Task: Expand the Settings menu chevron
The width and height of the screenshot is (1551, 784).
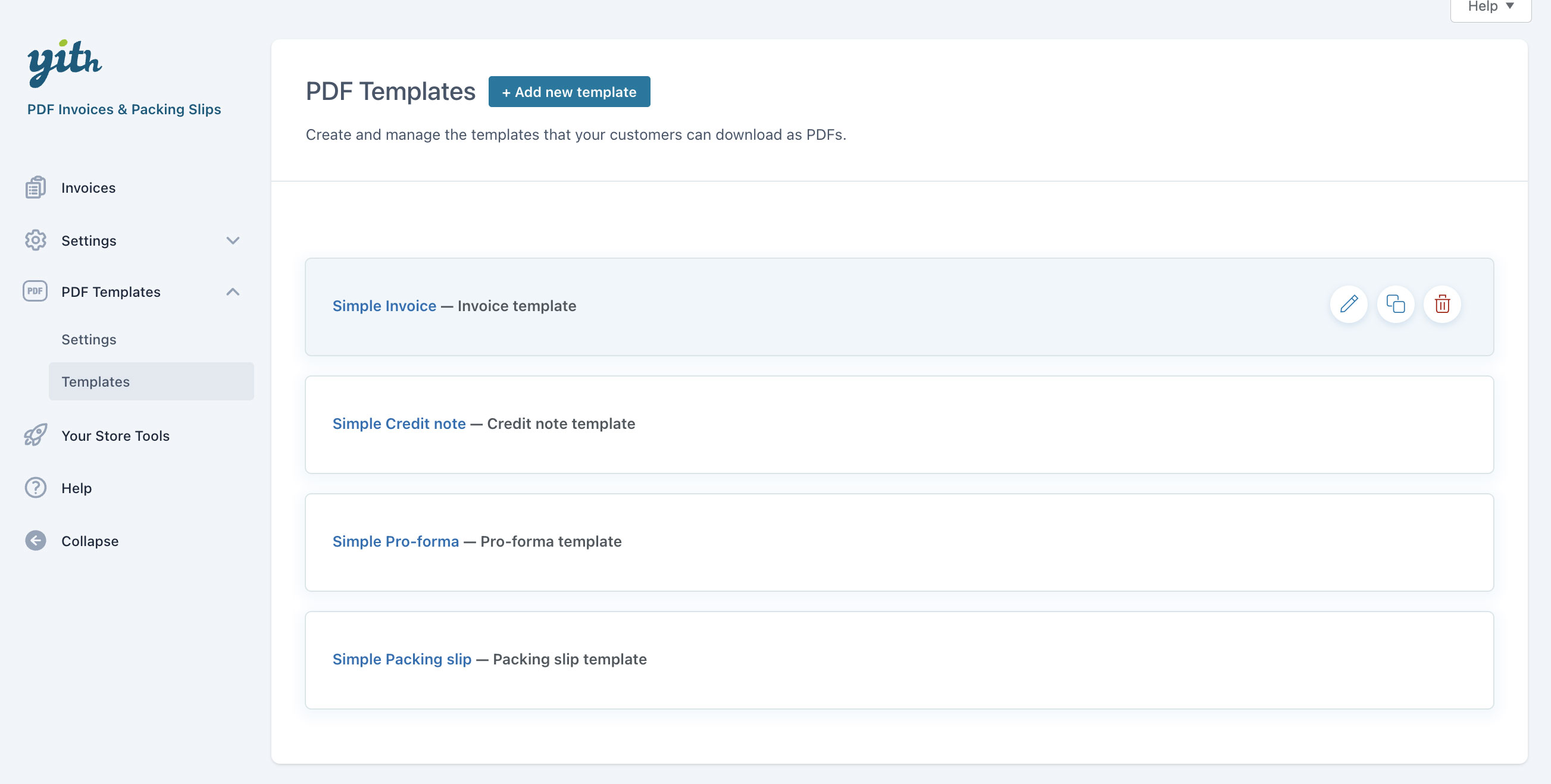Action: [x=233, y=241]
